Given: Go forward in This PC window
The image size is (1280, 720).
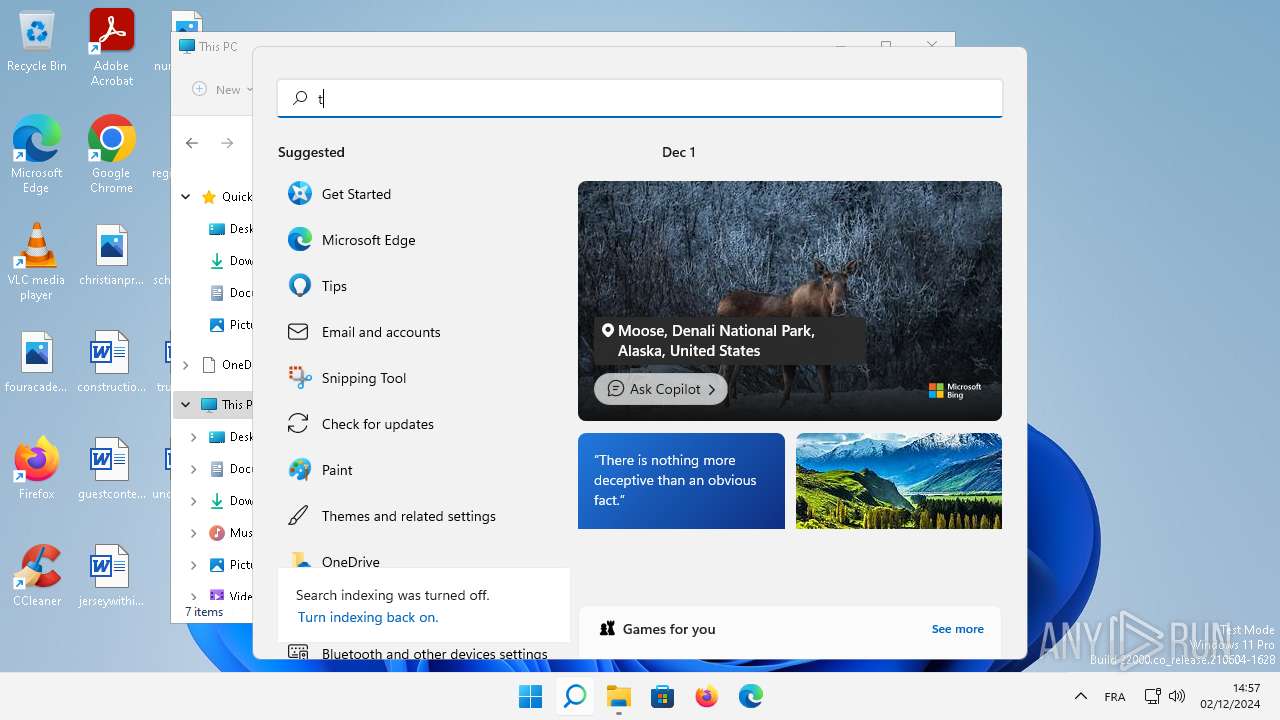Looking at the screenshot, I should pos(228,143).
